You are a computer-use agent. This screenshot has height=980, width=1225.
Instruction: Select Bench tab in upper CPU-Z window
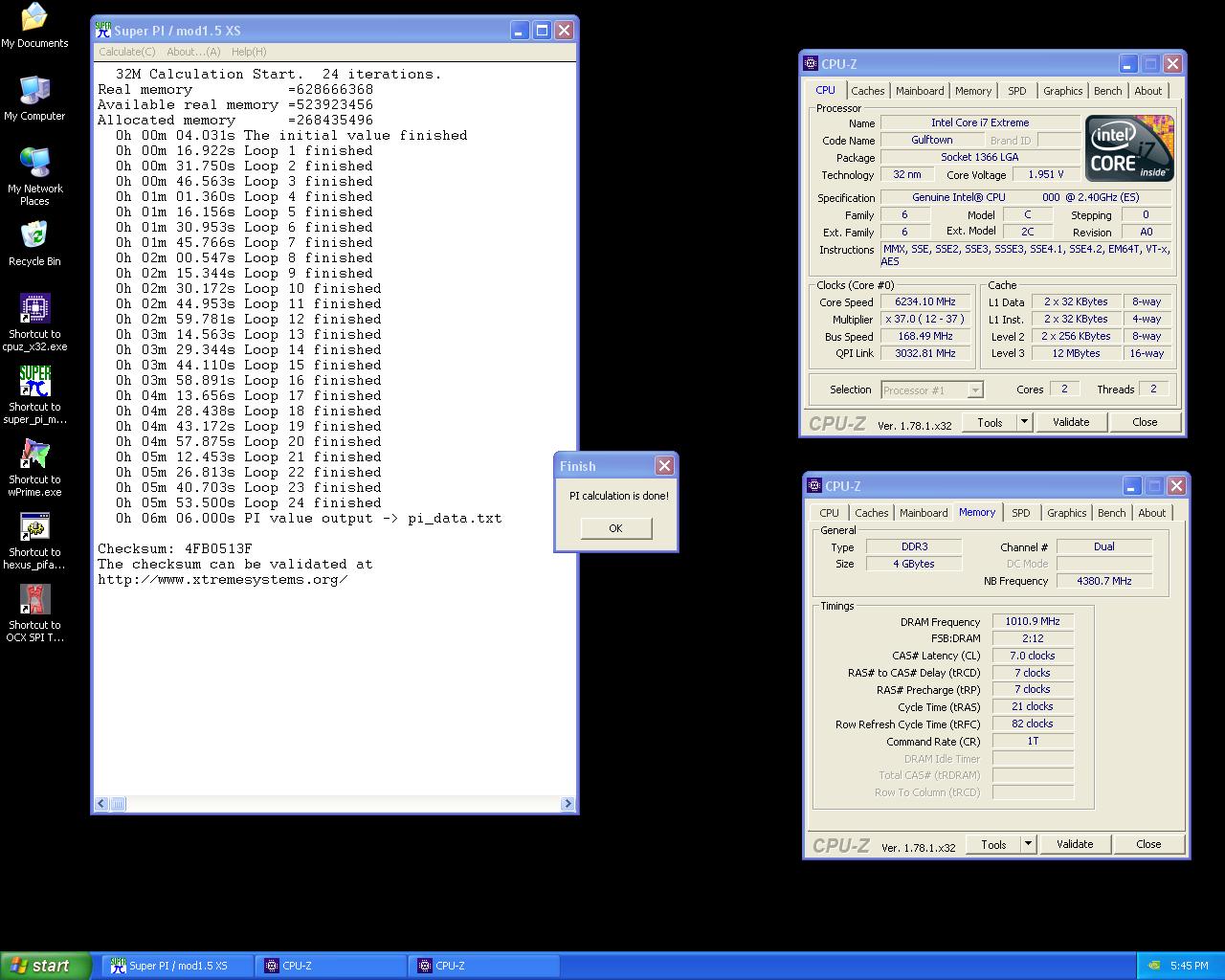click(1108, 91)
